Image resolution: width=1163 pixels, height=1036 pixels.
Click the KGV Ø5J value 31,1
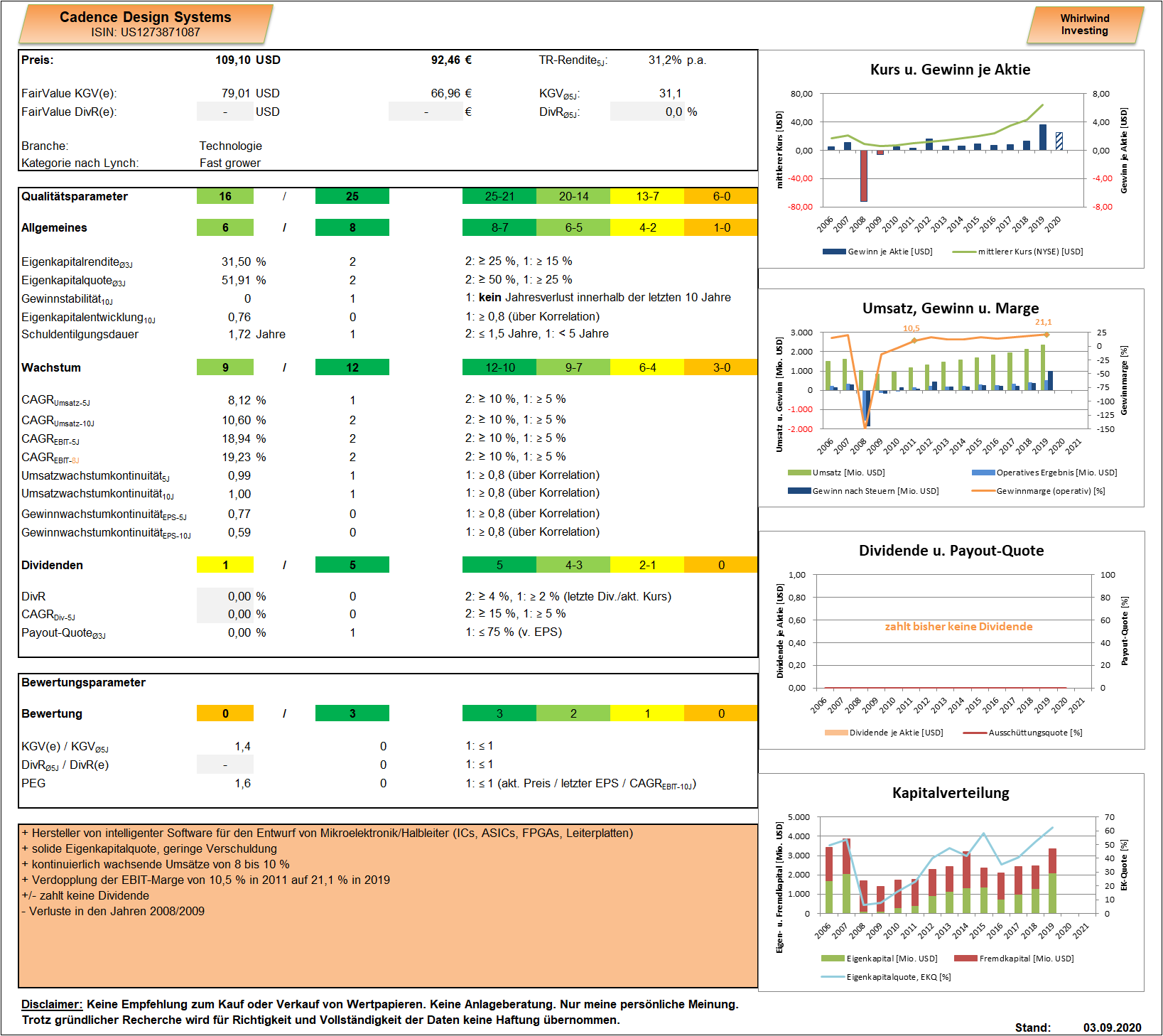point(670,93)
